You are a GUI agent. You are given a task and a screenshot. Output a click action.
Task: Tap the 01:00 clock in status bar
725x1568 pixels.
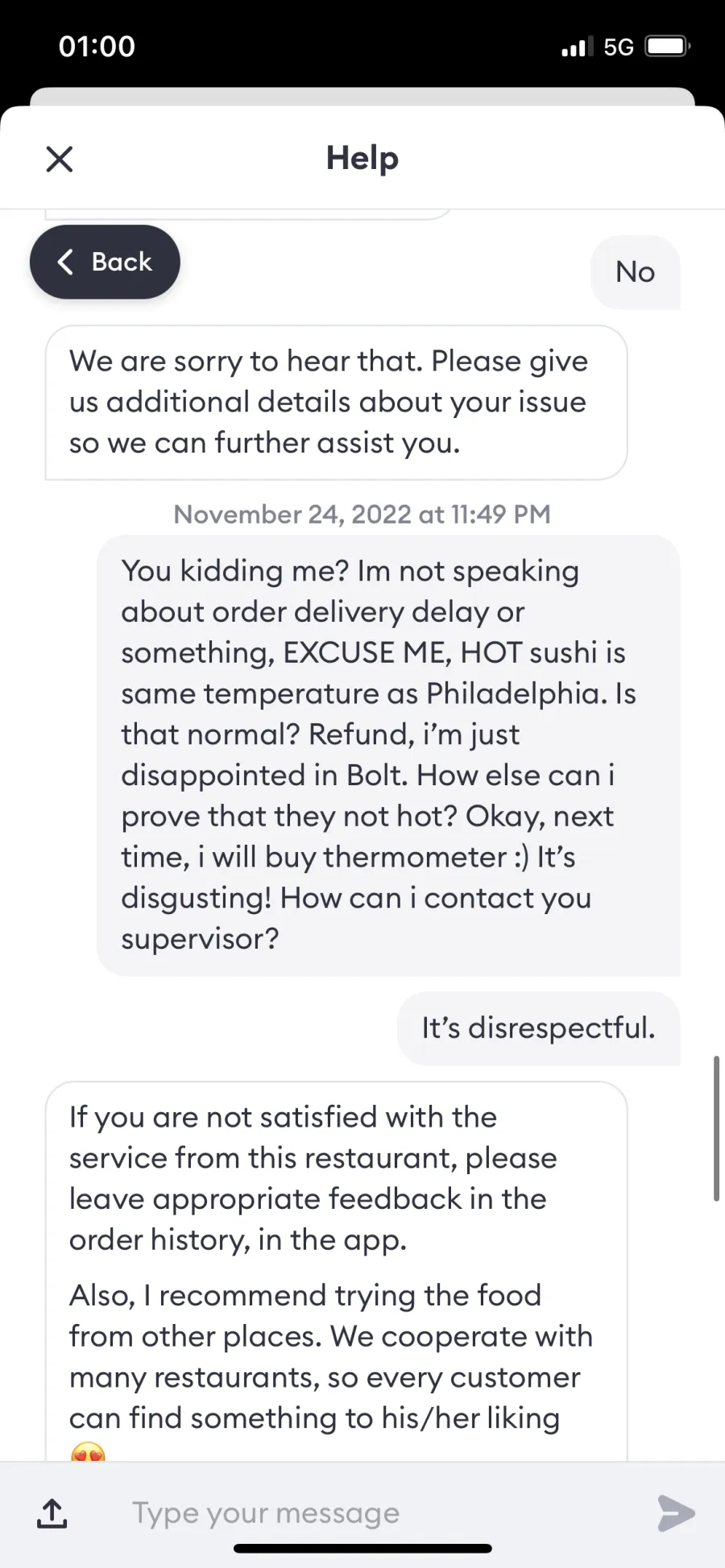(97, 46)
